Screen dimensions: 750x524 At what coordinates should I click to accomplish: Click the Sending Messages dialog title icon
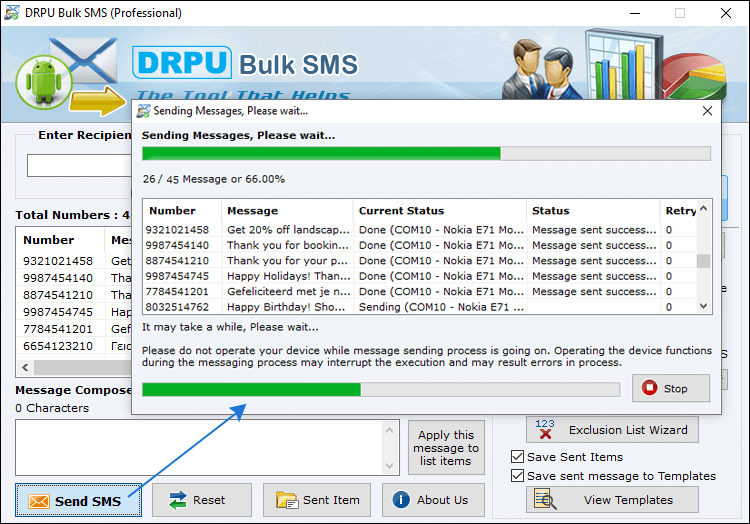coord(143,111)
